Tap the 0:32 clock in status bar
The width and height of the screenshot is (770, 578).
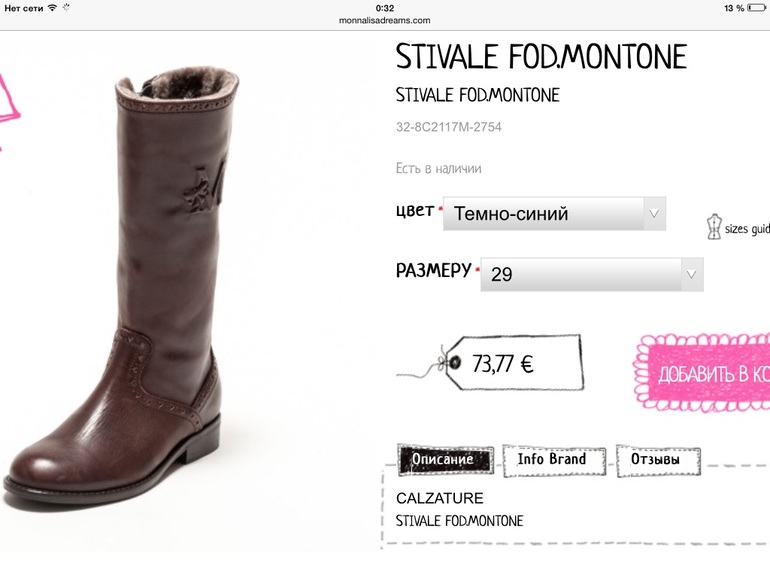(x=385, y=8)
